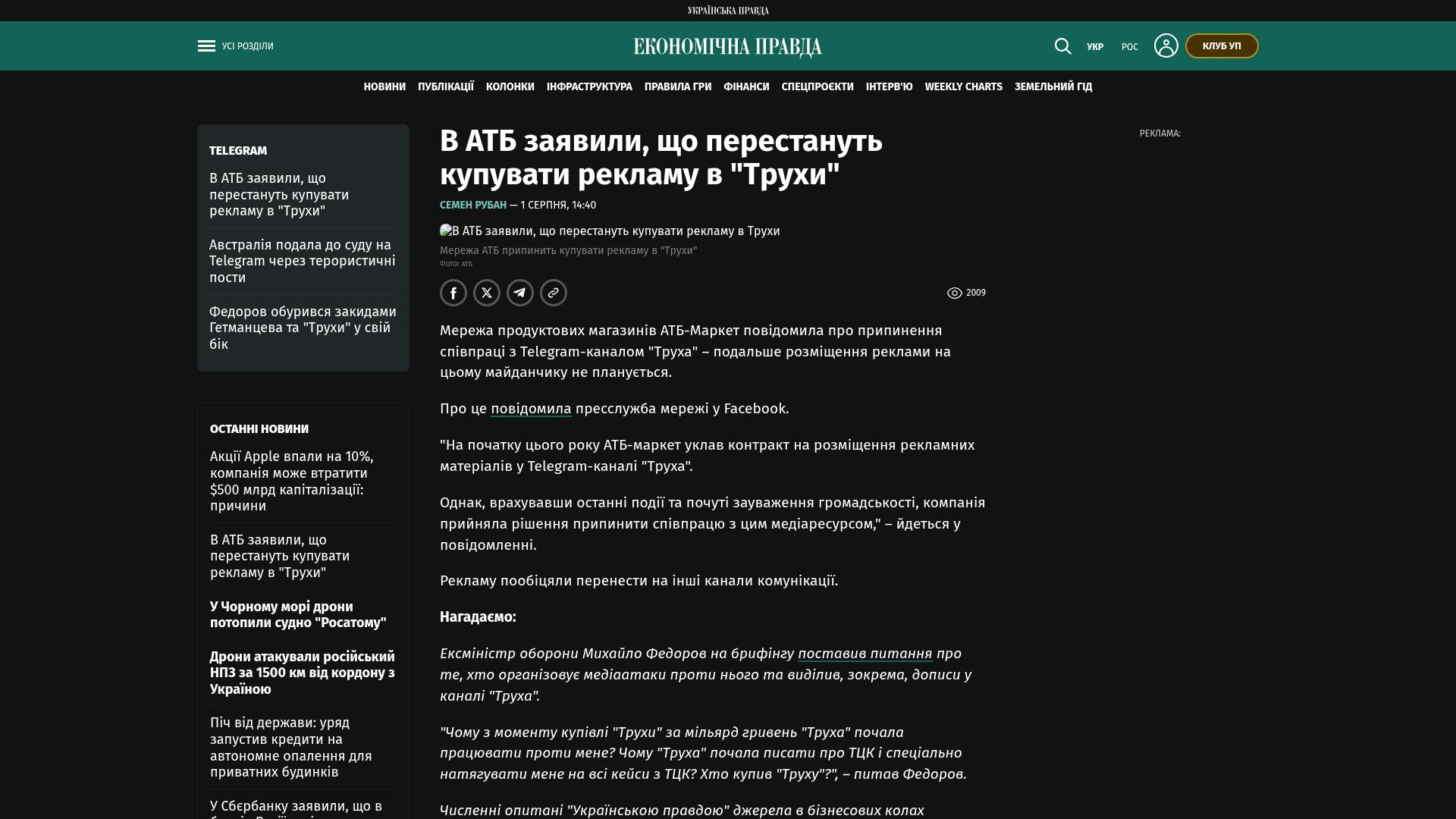This screenshot has width=1456, height=819.
Task: Click the search magnifier icon
Action: [x=1063, y=46]
